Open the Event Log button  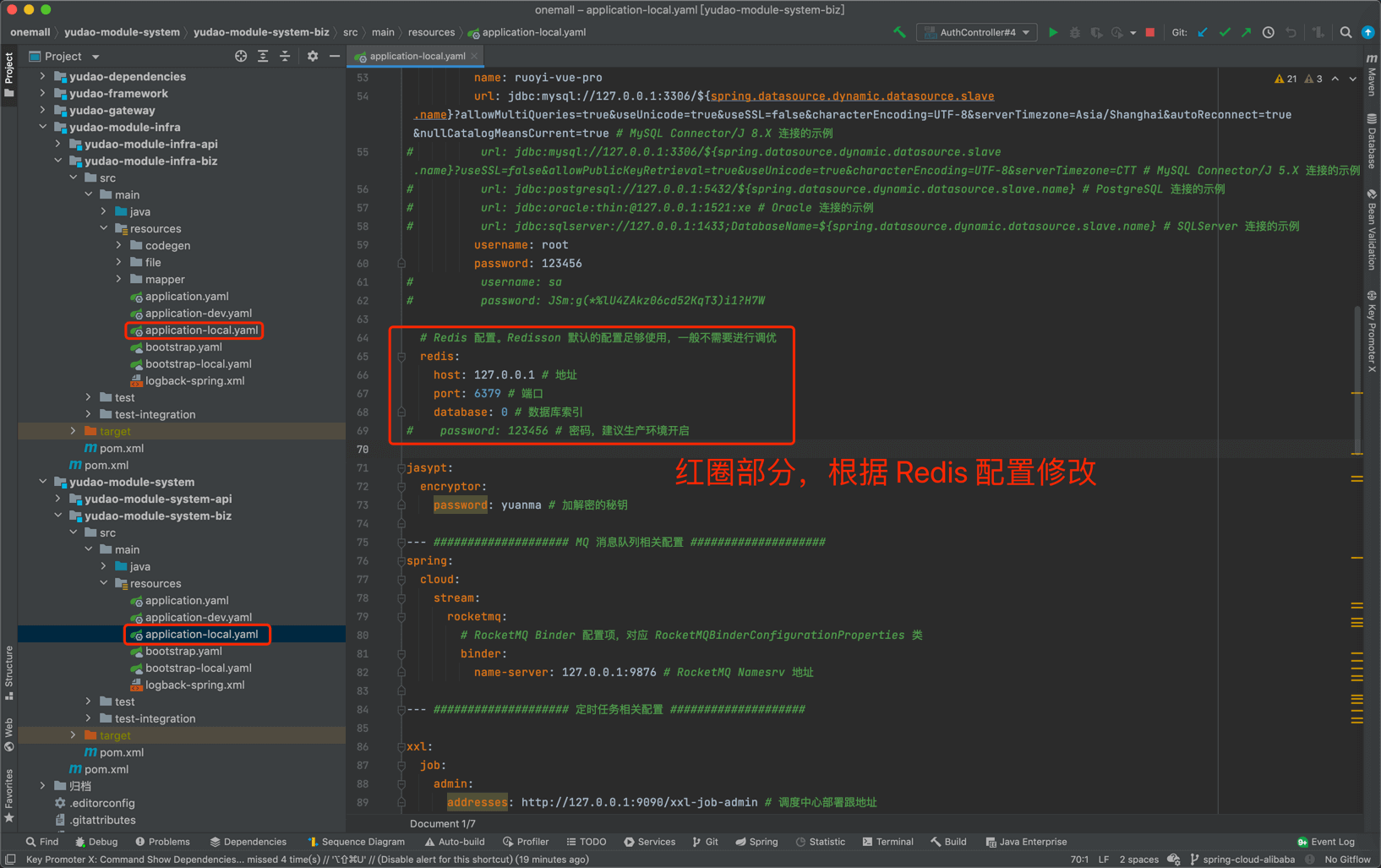coord(1325,842)
